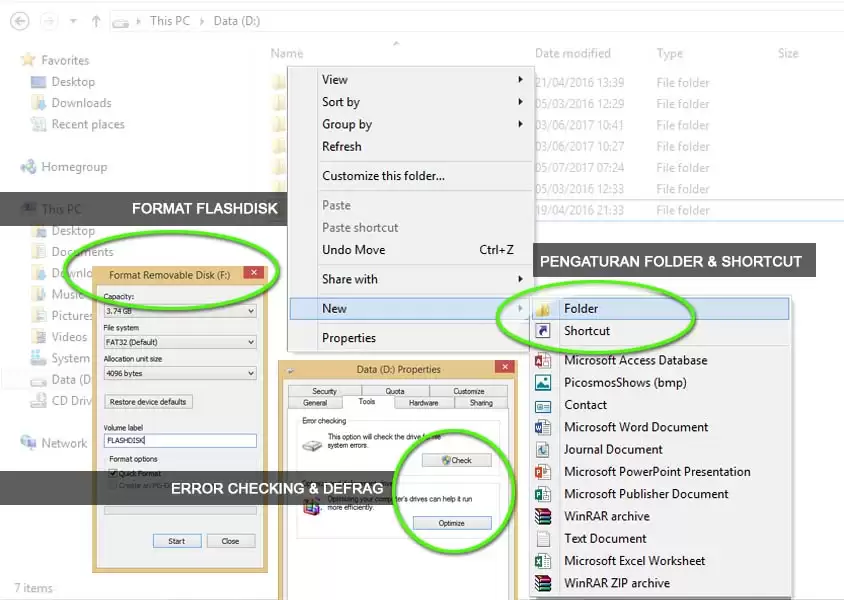Click the Shortcut icon in New submenu
844x600 pixels.
[543, 330]
